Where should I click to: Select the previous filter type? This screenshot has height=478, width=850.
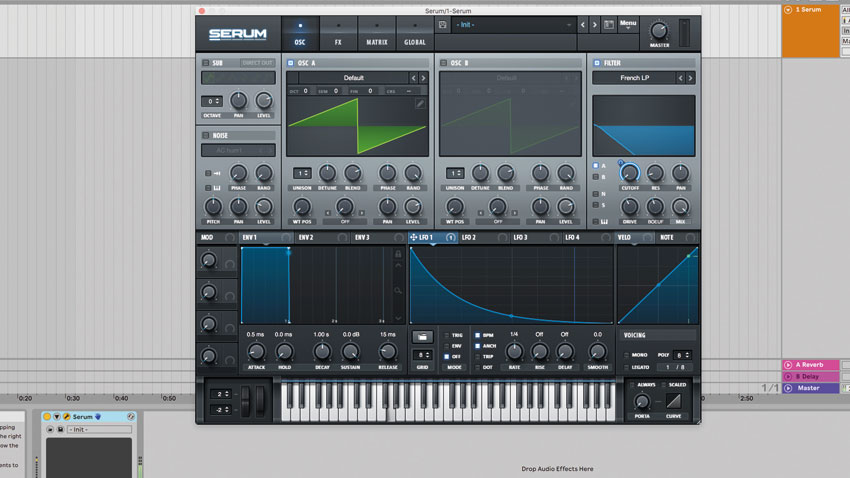680,78
